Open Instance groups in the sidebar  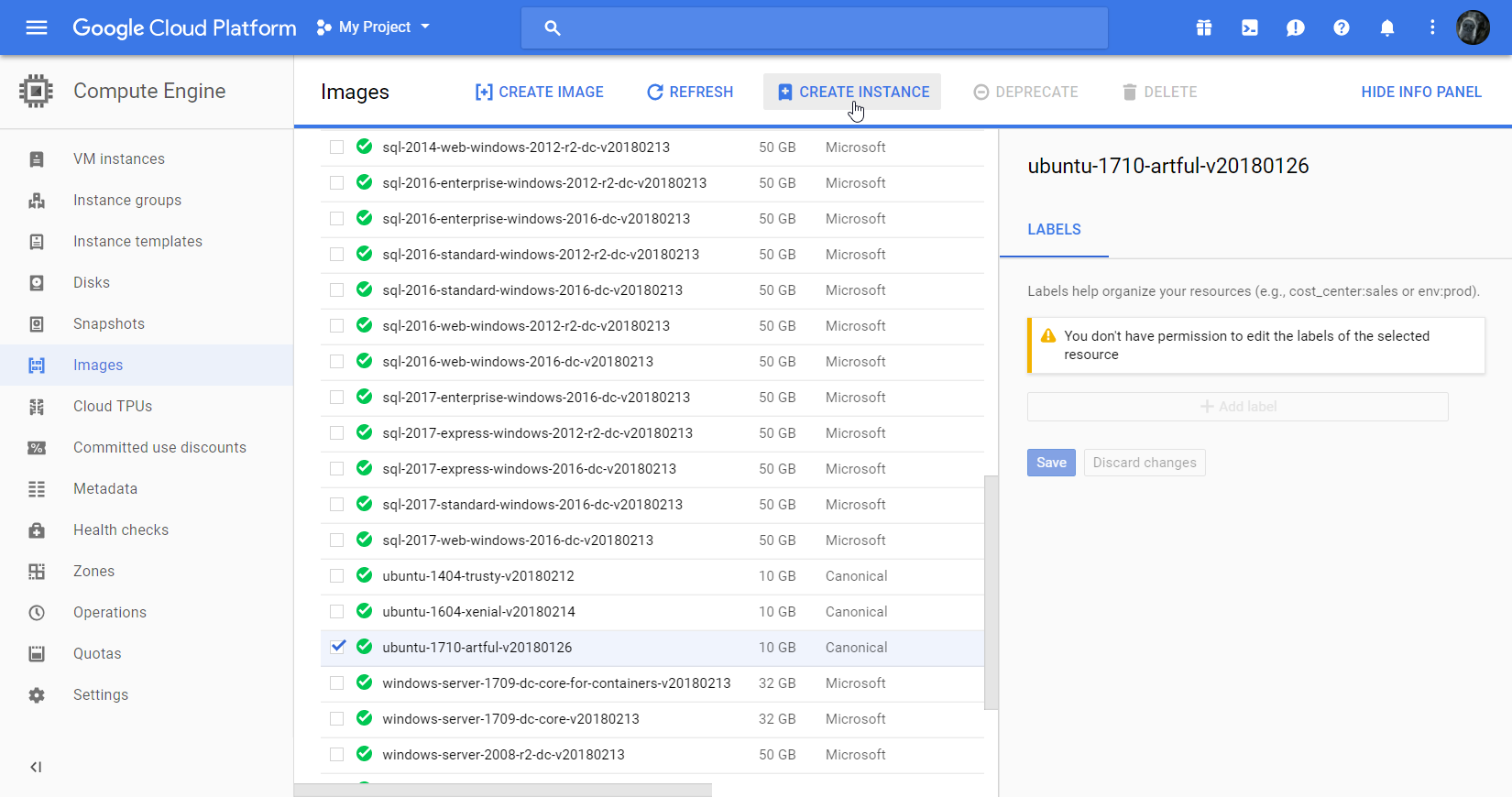pyautogui.click(x=127, y=201)
